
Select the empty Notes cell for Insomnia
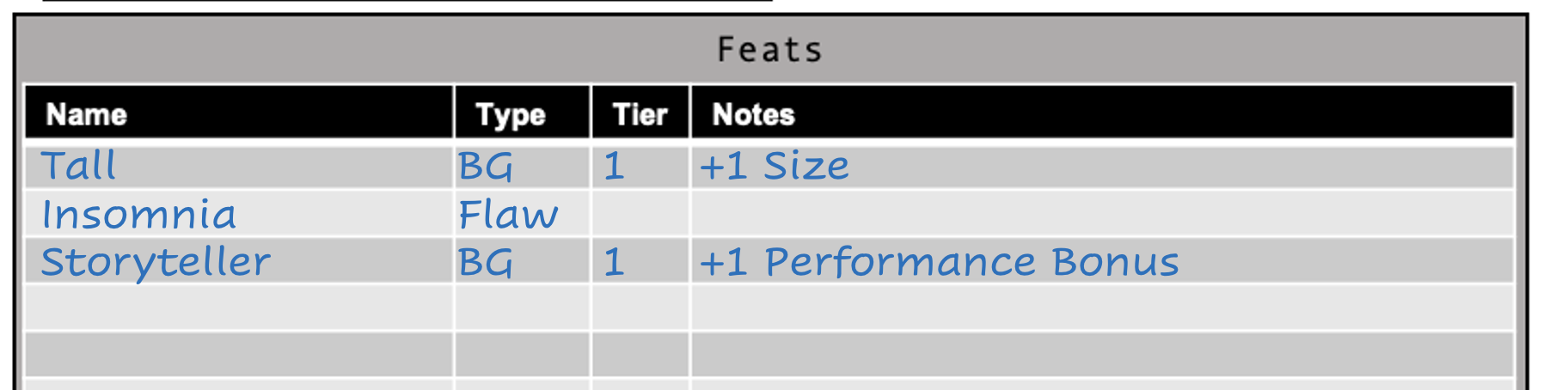1103,214
